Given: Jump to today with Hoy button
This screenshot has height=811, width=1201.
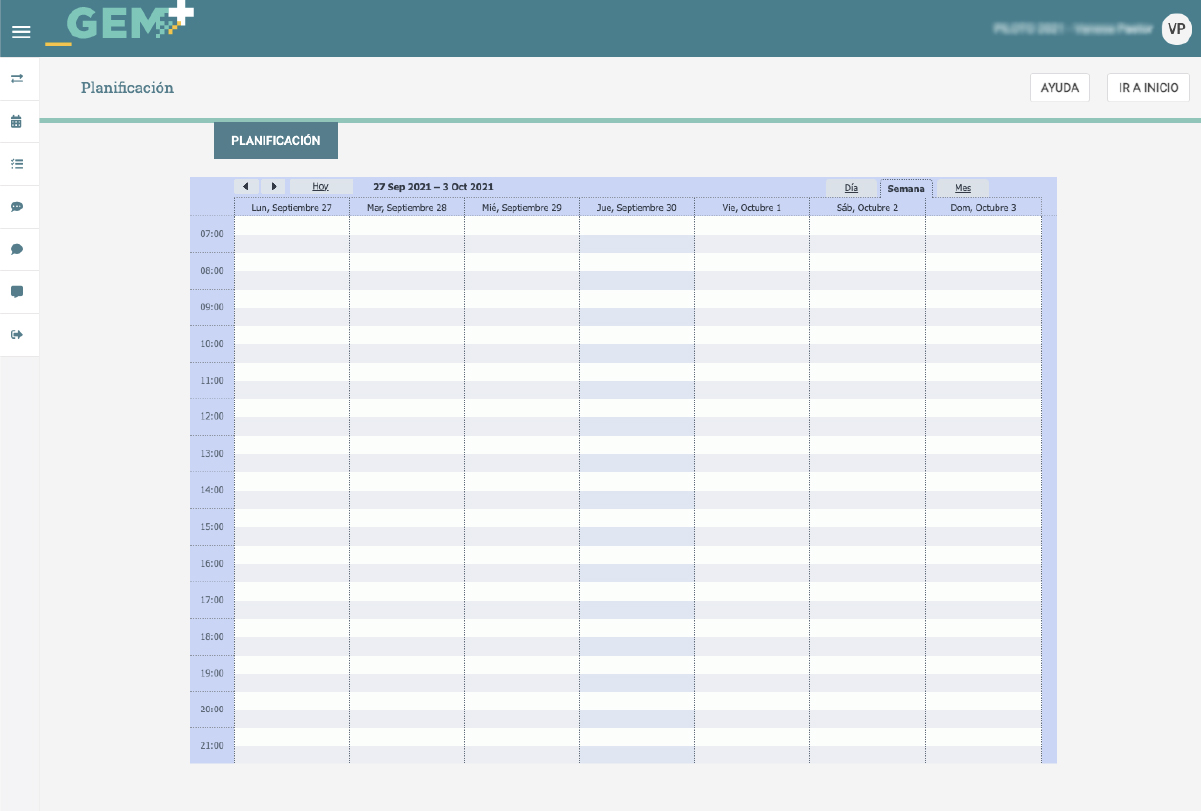Looking at the screenshot, I should (x=320, y=187).
